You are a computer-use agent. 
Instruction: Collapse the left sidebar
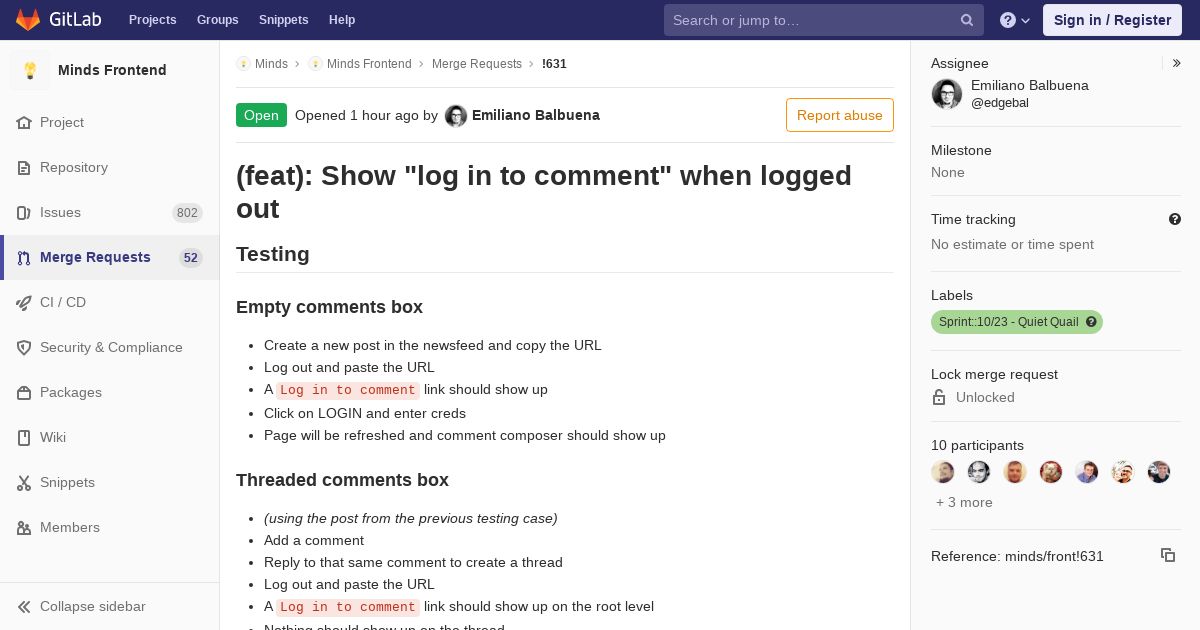point(110,606)
